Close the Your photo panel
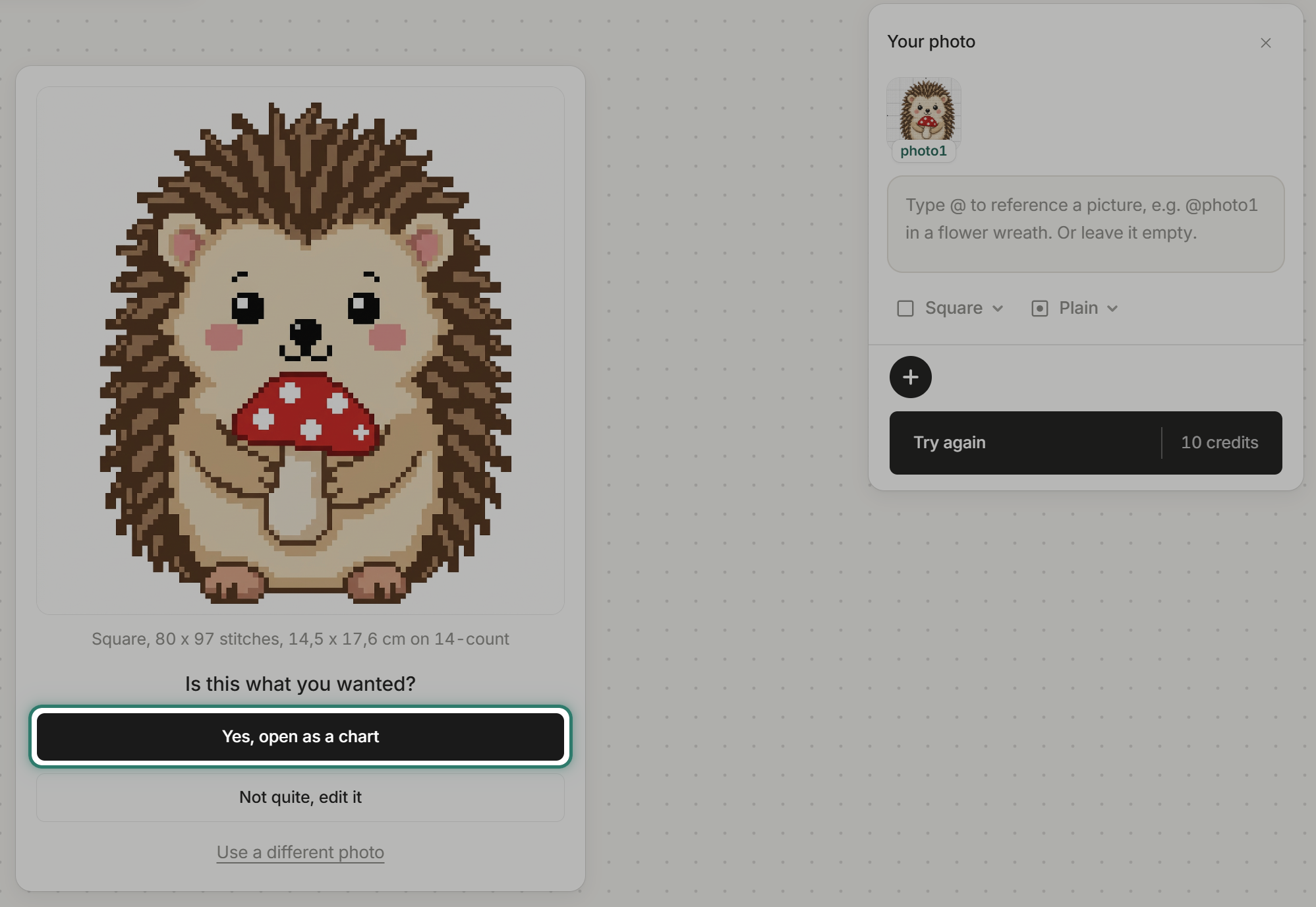1316x907 pixels. click(x=1265, y=43)
